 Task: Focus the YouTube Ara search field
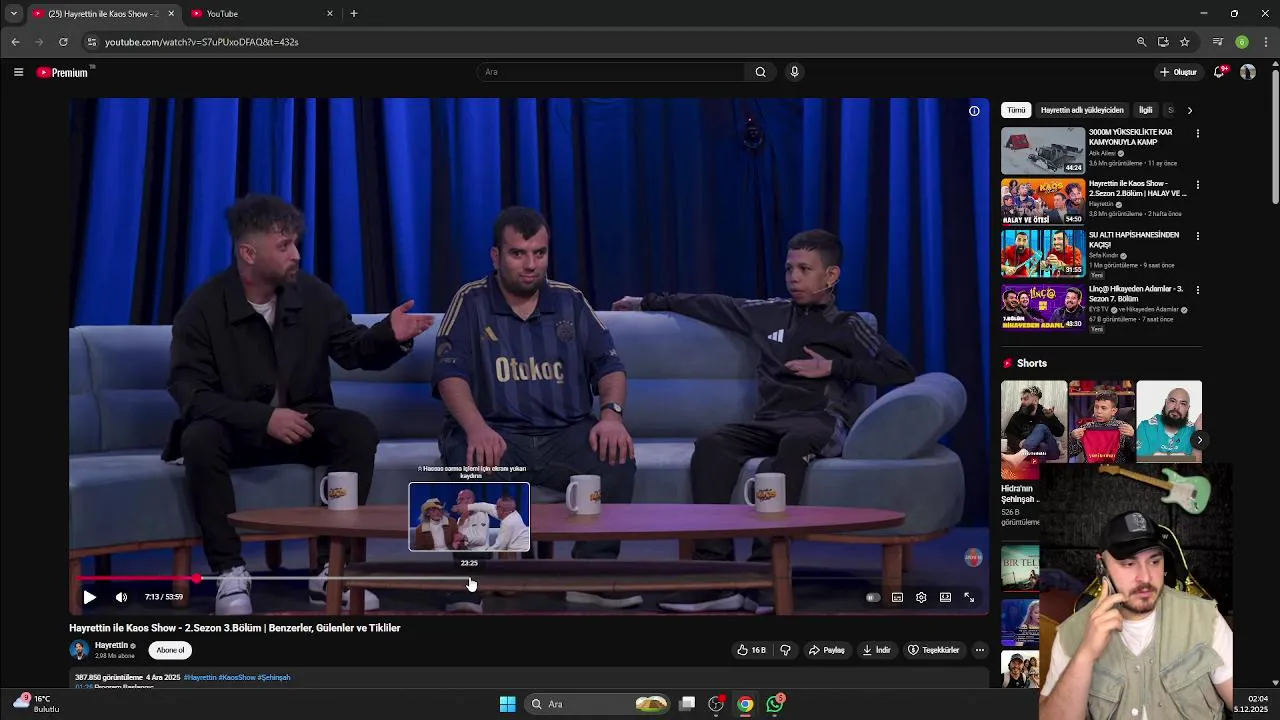click(x=610, y=72)
